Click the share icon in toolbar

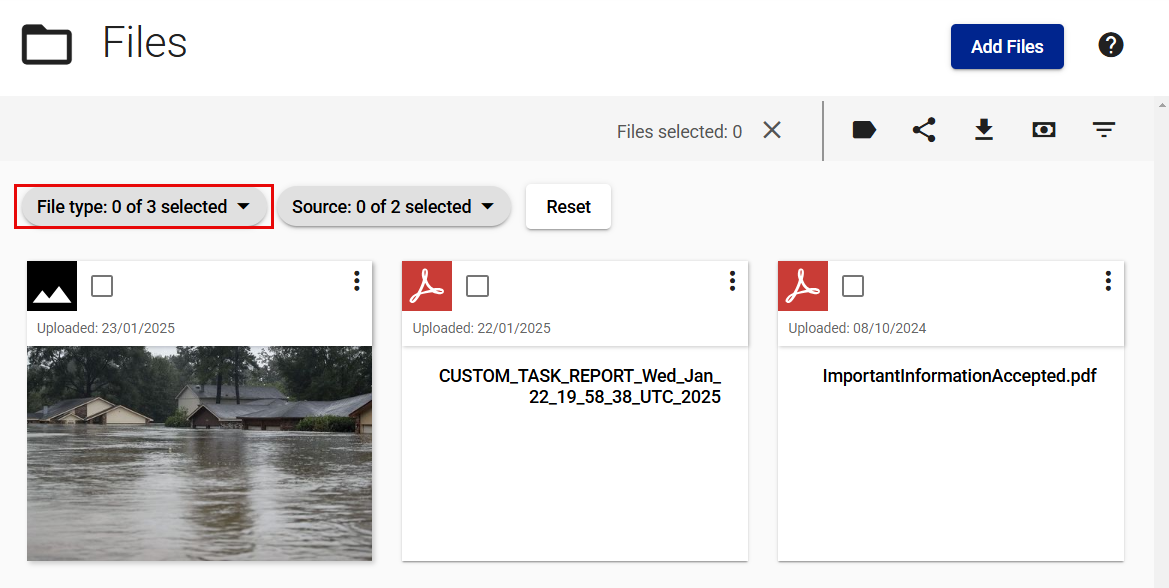(924, 130)
